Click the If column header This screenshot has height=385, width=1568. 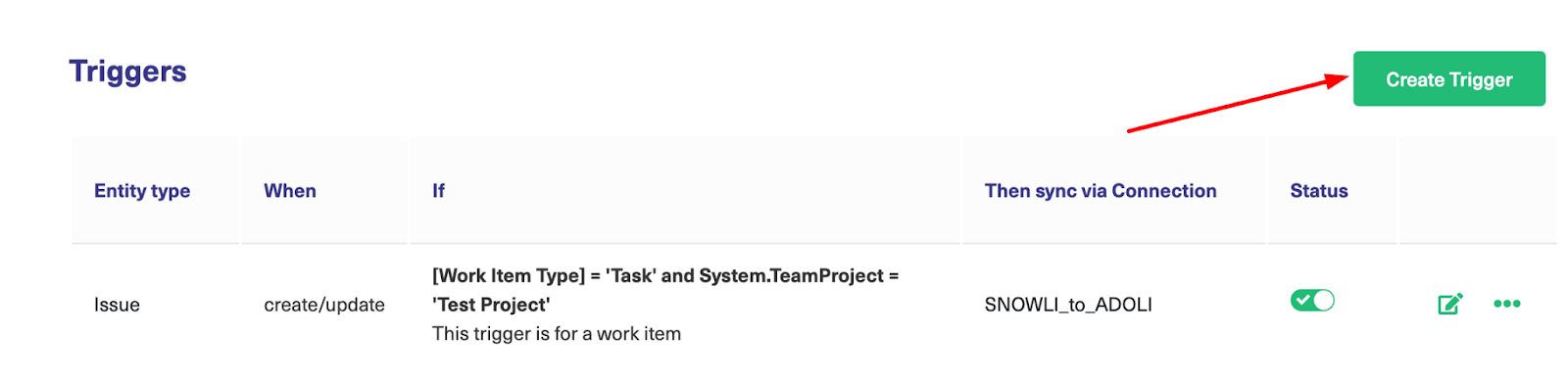[x=438, y=191]
